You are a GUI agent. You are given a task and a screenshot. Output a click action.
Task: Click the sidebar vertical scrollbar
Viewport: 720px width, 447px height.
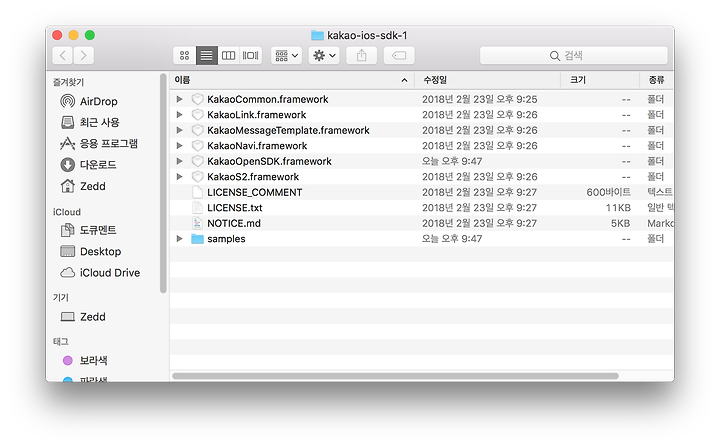[x=163, y=183]
